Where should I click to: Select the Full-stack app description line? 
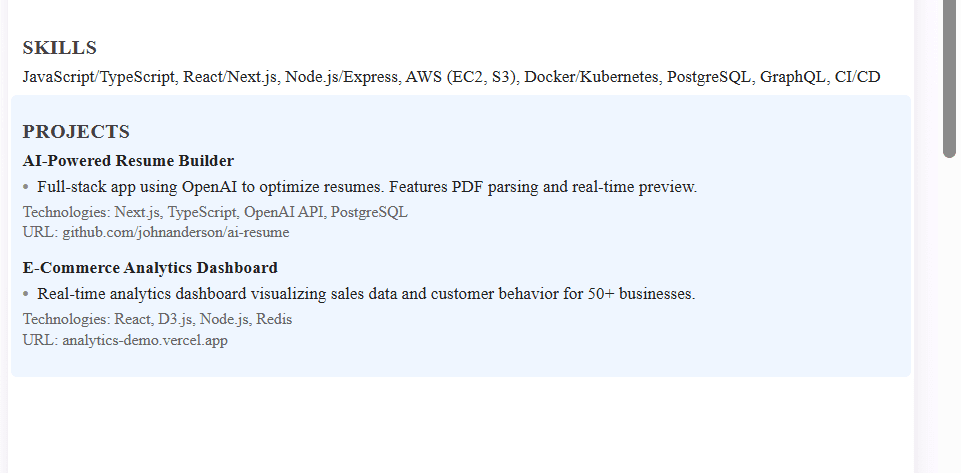[367, 187]
